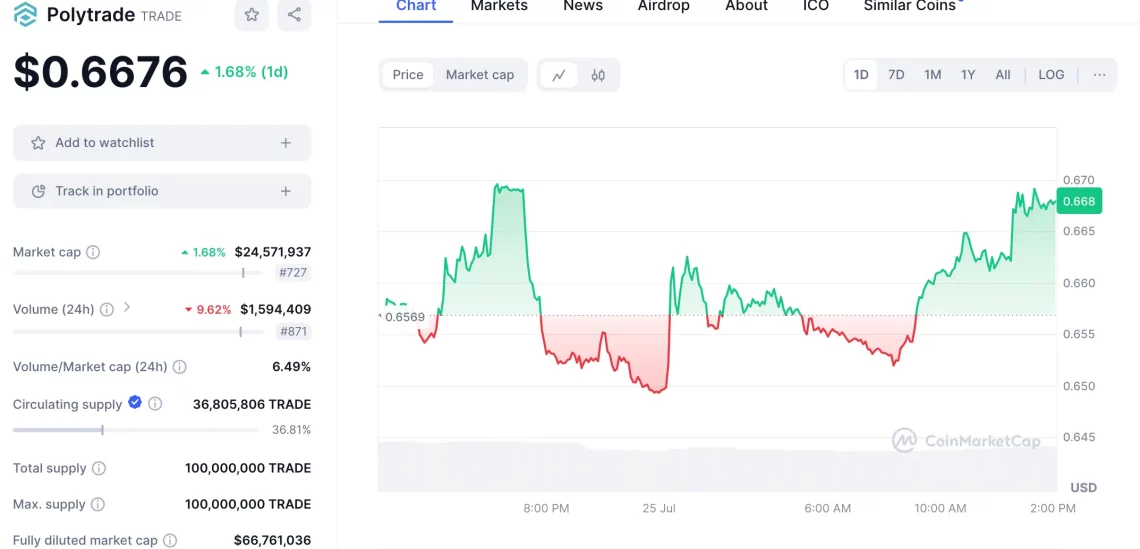Click market cap rank #727 badge
The width and height of the screenshot is (1140, 549).
294,273
